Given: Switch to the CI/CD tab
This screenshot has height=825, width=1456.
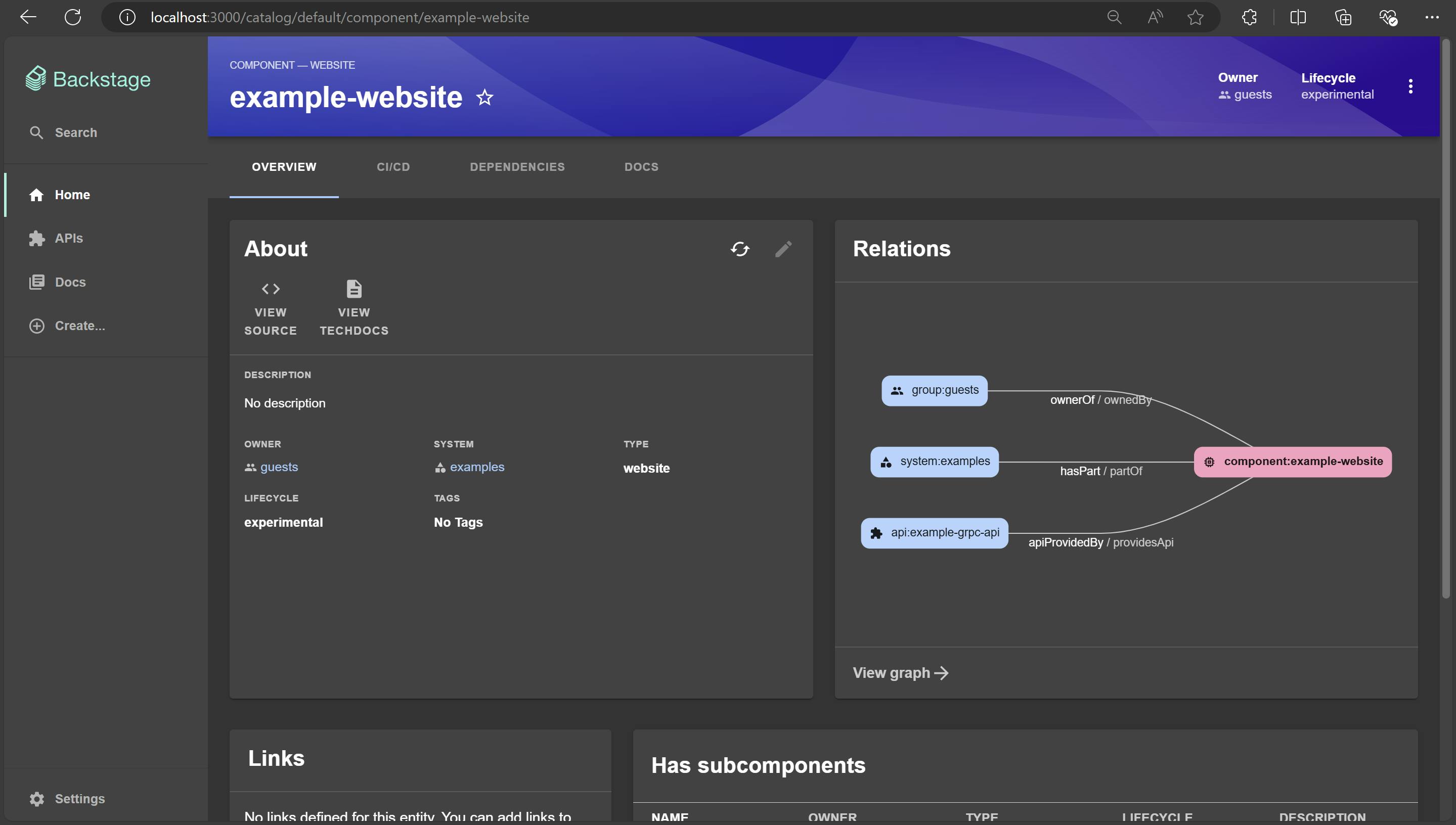Looking at the screenshot, I should tap(393, 167).
